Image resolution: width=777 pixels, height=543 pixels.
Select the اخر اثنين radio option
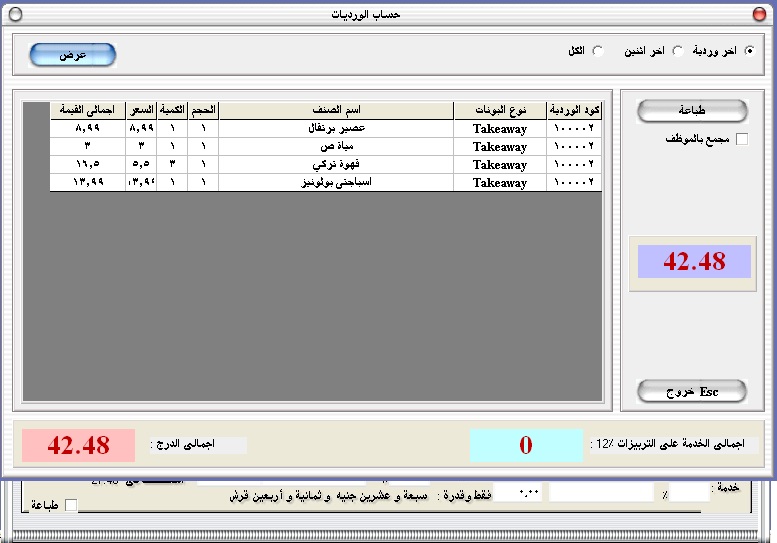pyautogui.click(x=677, y=51)
